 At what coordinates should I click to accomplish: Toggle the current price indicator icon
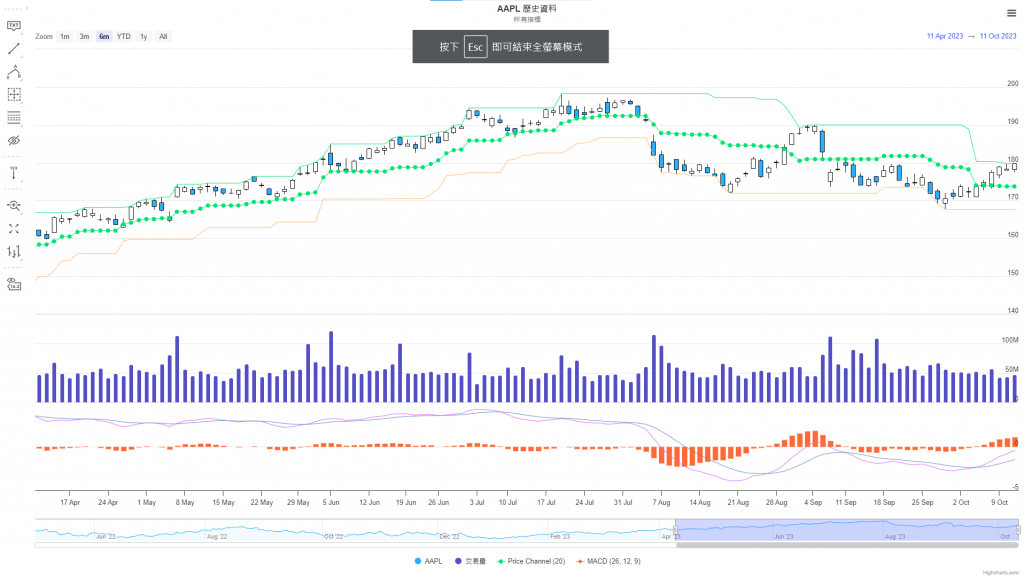14,285
